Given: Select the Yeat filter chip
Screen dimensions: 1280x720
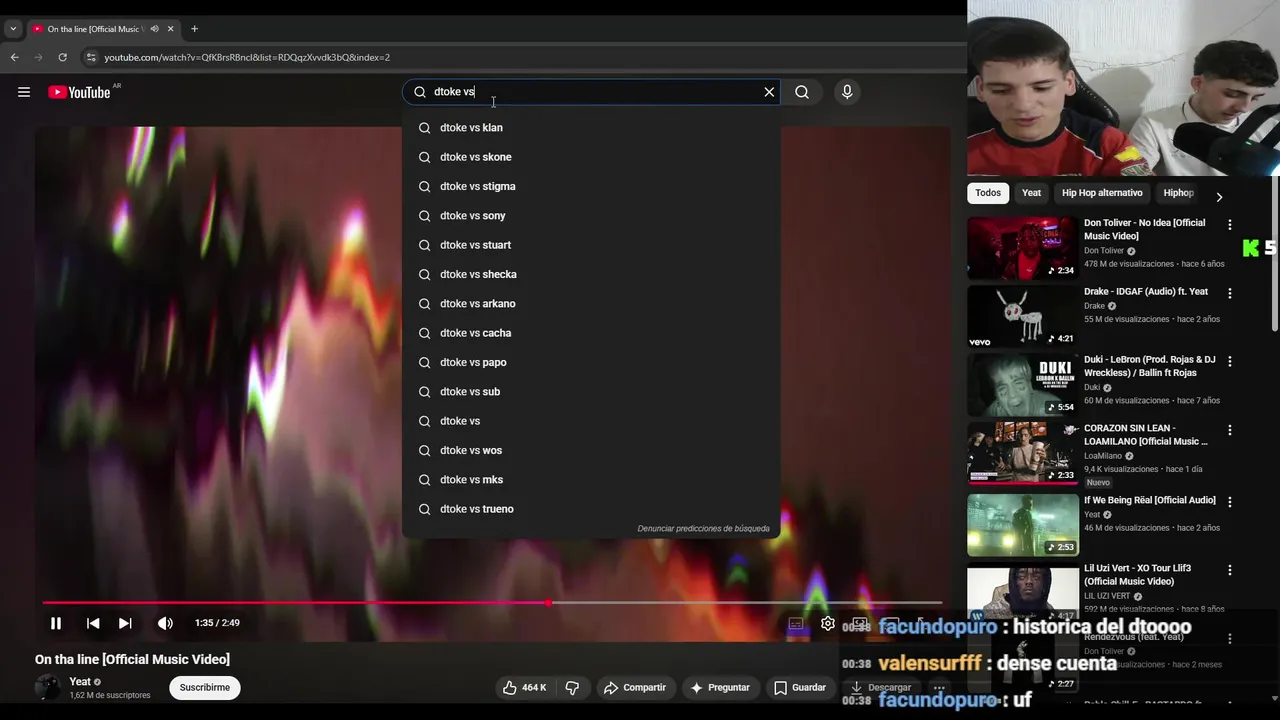Looking at the screenshot, I should 1031,193.
